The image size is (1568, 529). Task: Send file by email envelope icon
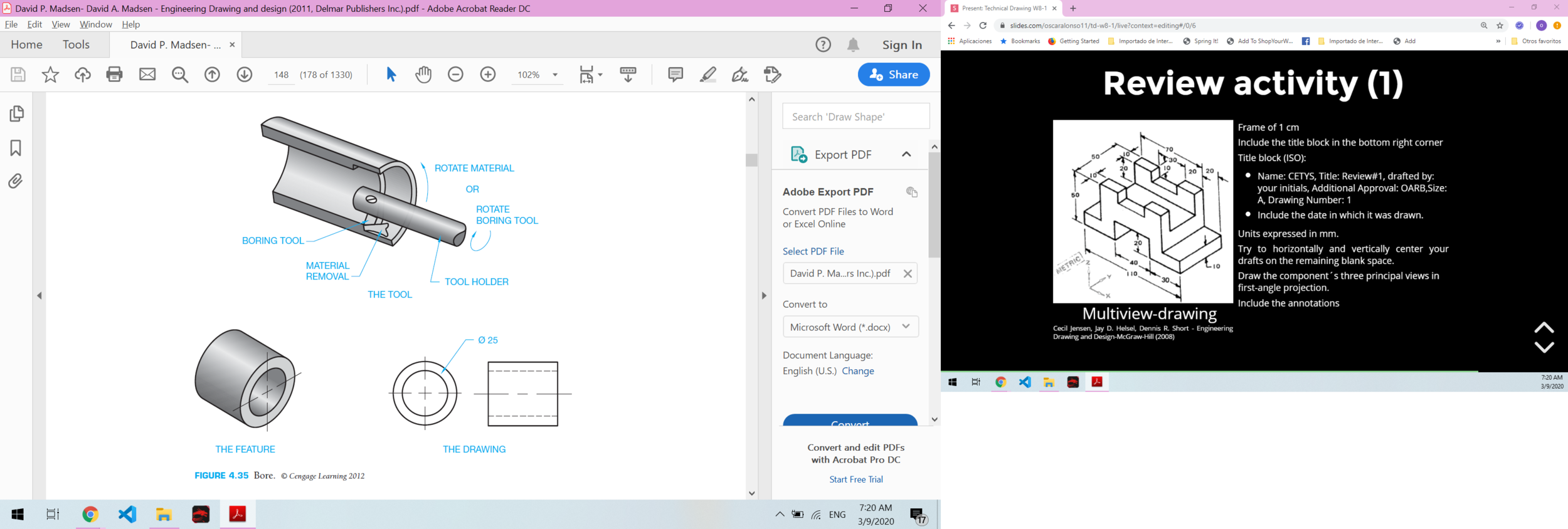point(147,75)
